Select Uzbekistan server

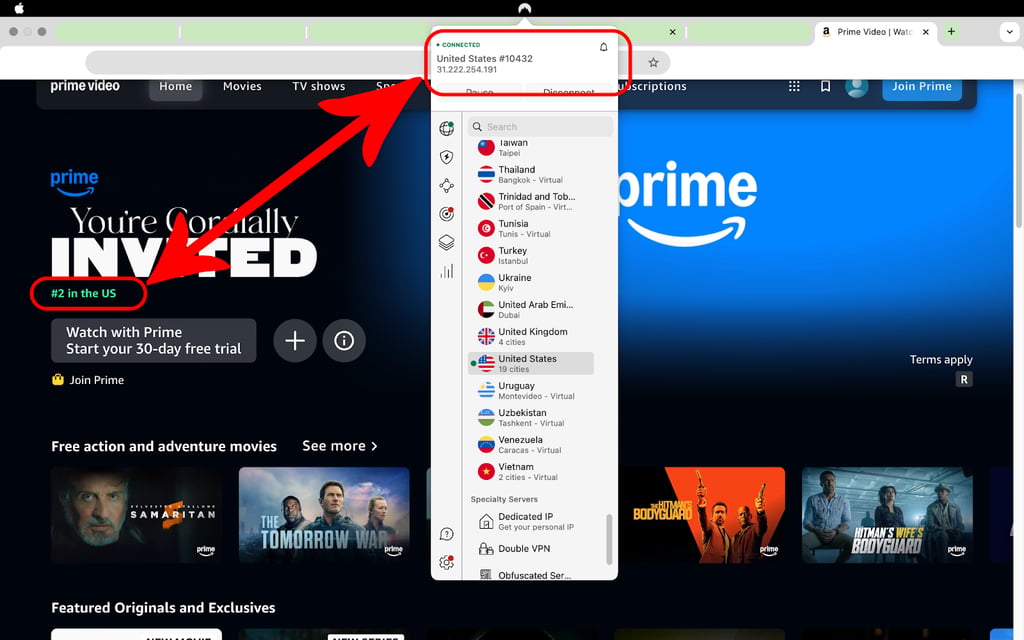[530, 417]
